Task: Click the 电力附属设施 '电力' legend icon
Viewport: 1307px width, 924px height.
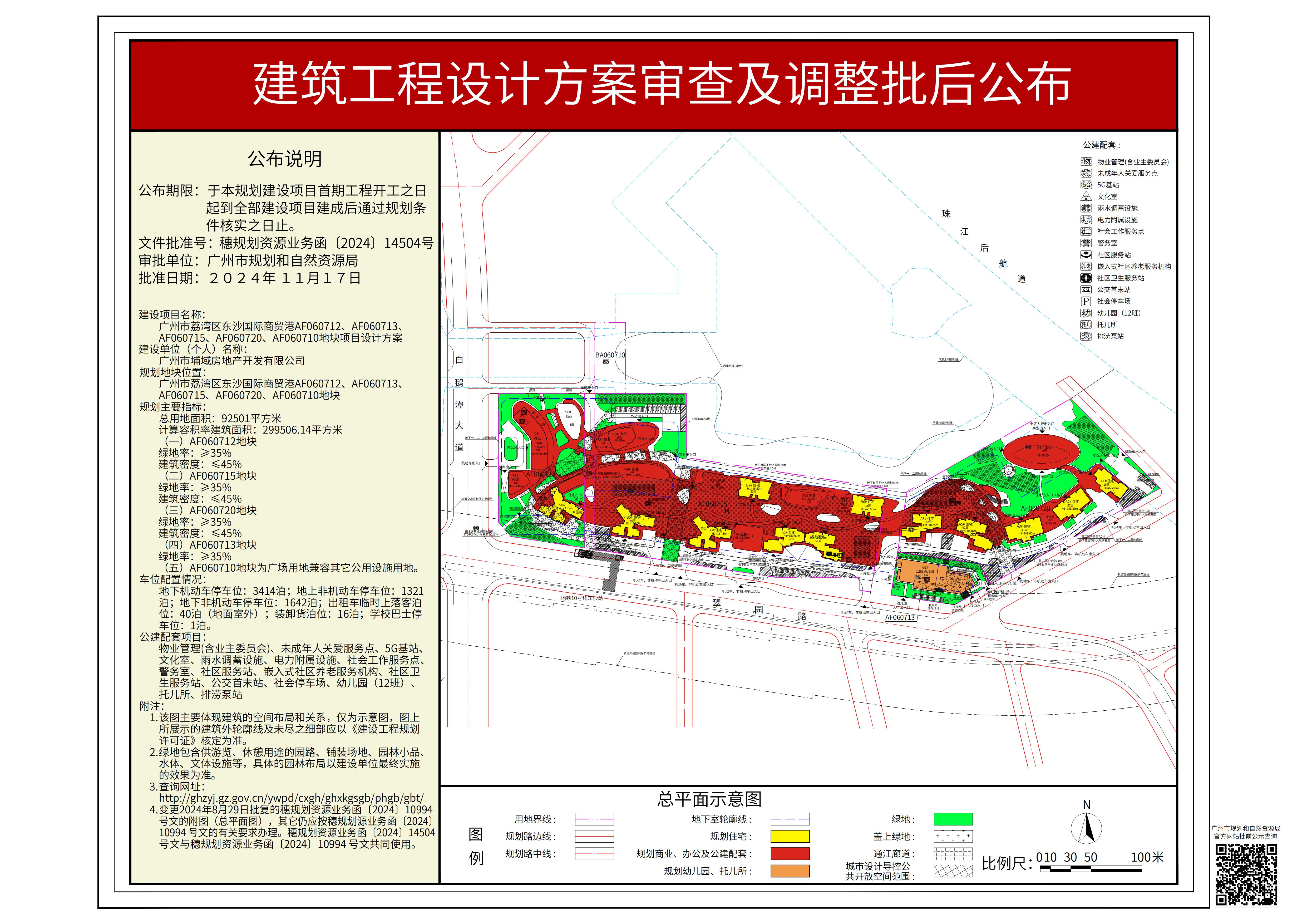Action: pos(1086,220)
